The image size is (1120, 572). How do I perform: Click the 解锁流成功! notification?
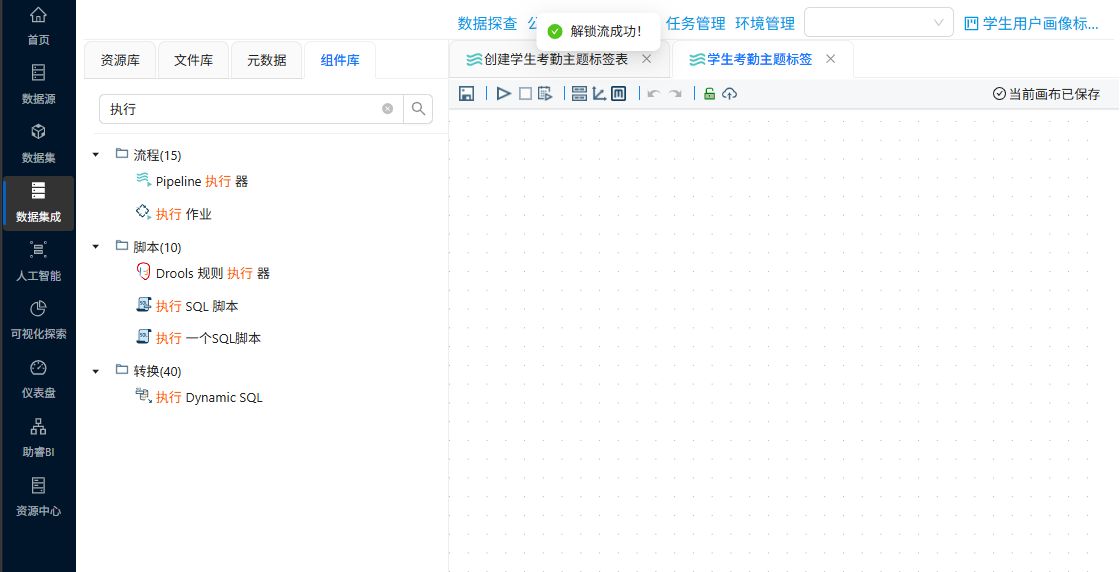[598, 31]
